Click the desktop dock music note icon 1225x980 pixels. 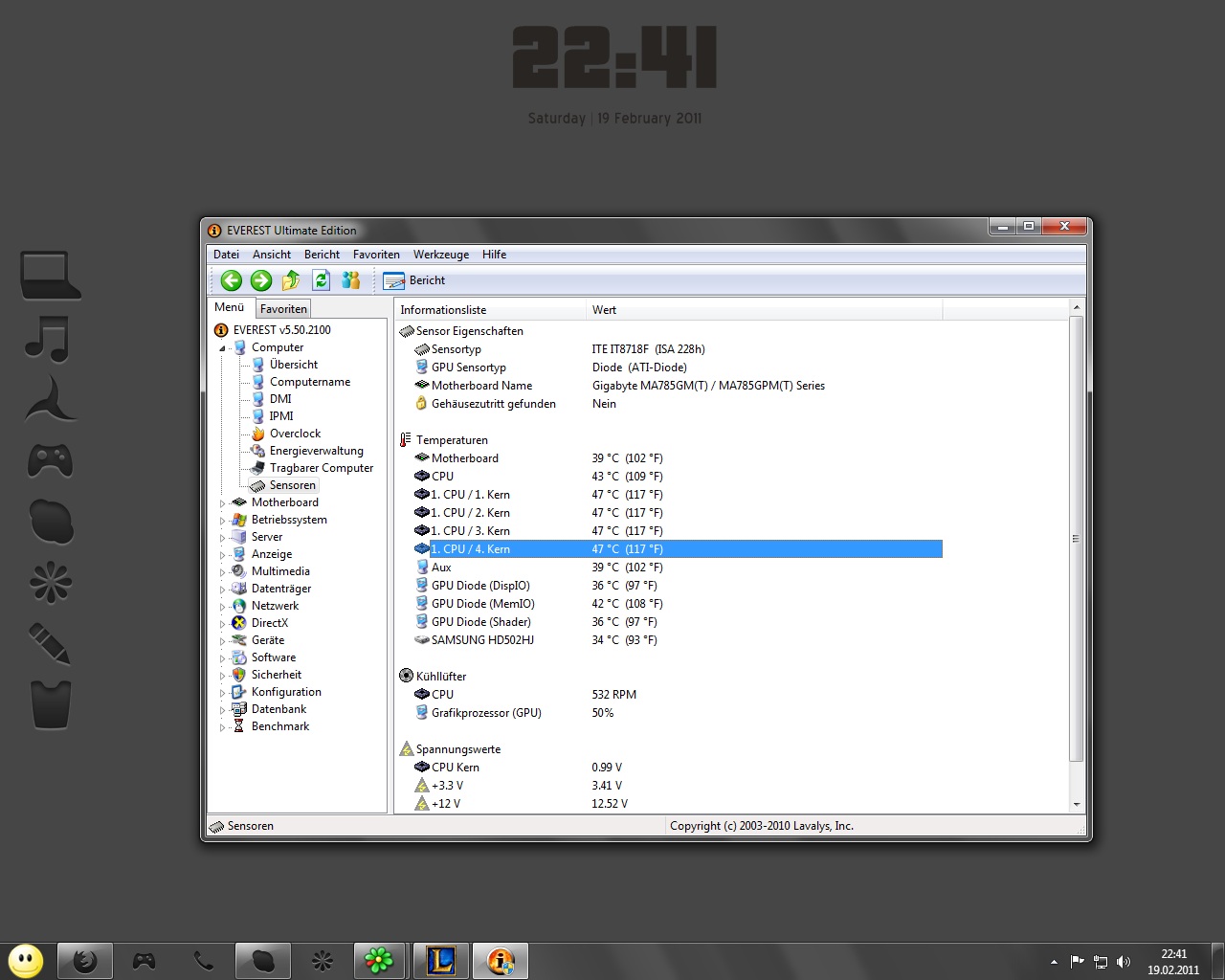(x=48, y=338)
